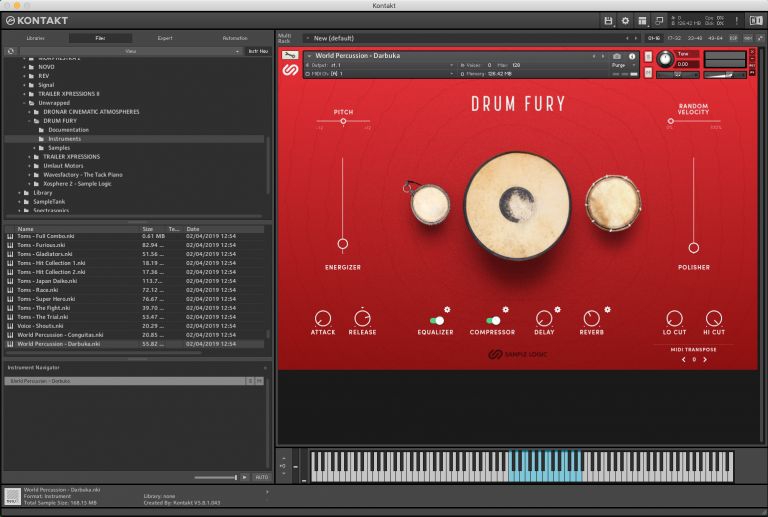Click the Native Instruments NI logo

tap(756, 21)
